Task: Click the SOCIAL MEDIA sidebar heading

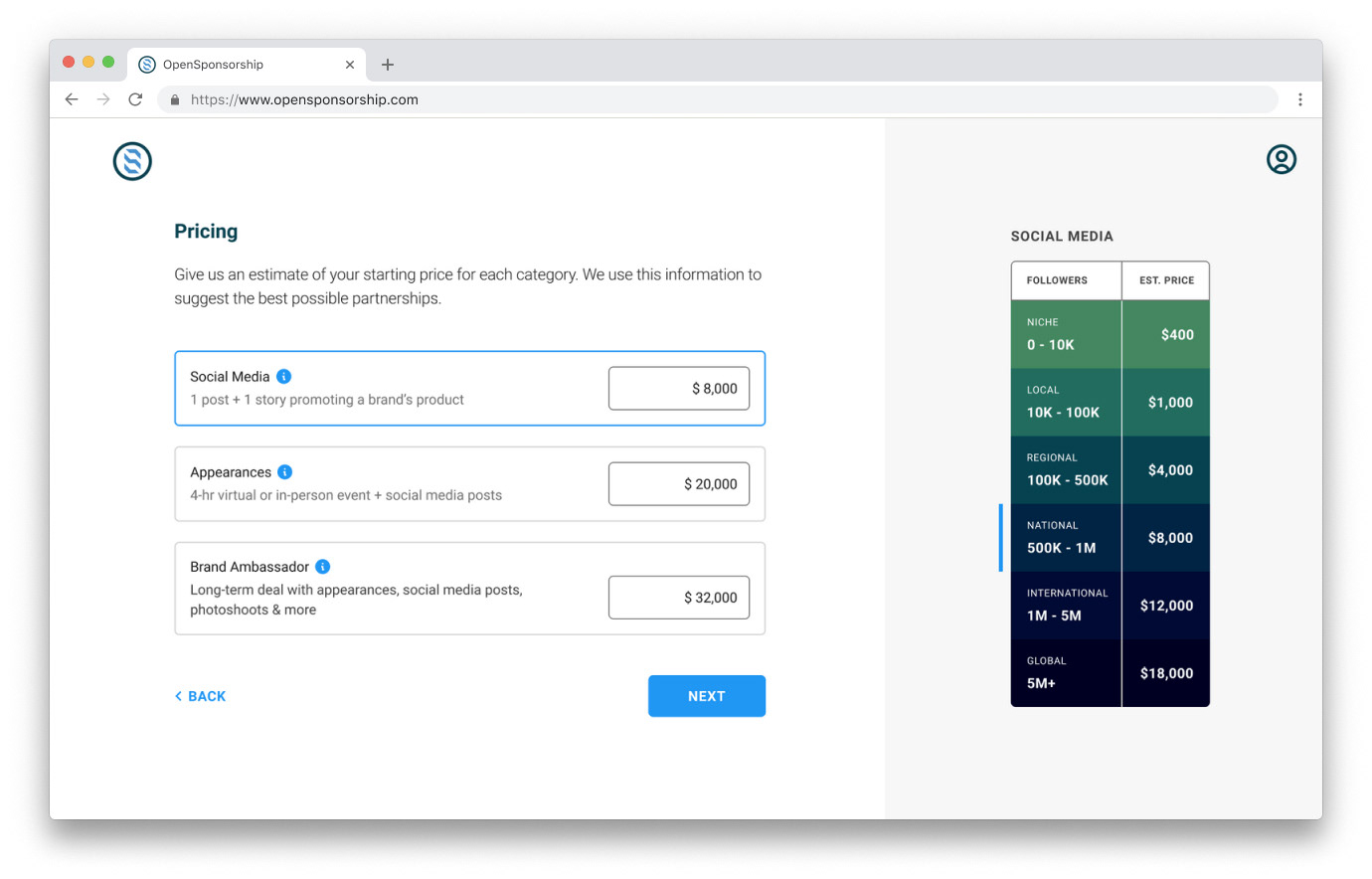Action: (1062, 237)
